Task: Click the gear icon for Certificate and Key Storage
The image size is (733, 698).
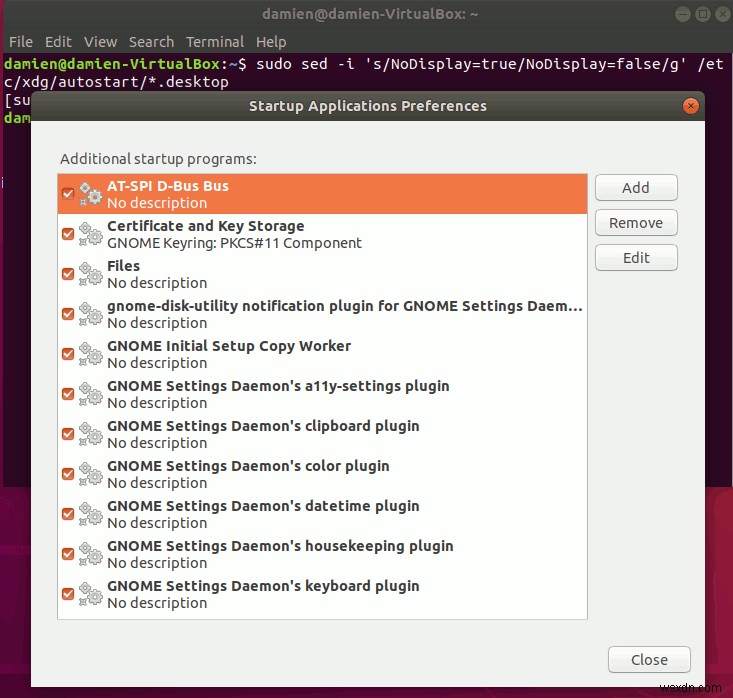Action: point(90,234)
